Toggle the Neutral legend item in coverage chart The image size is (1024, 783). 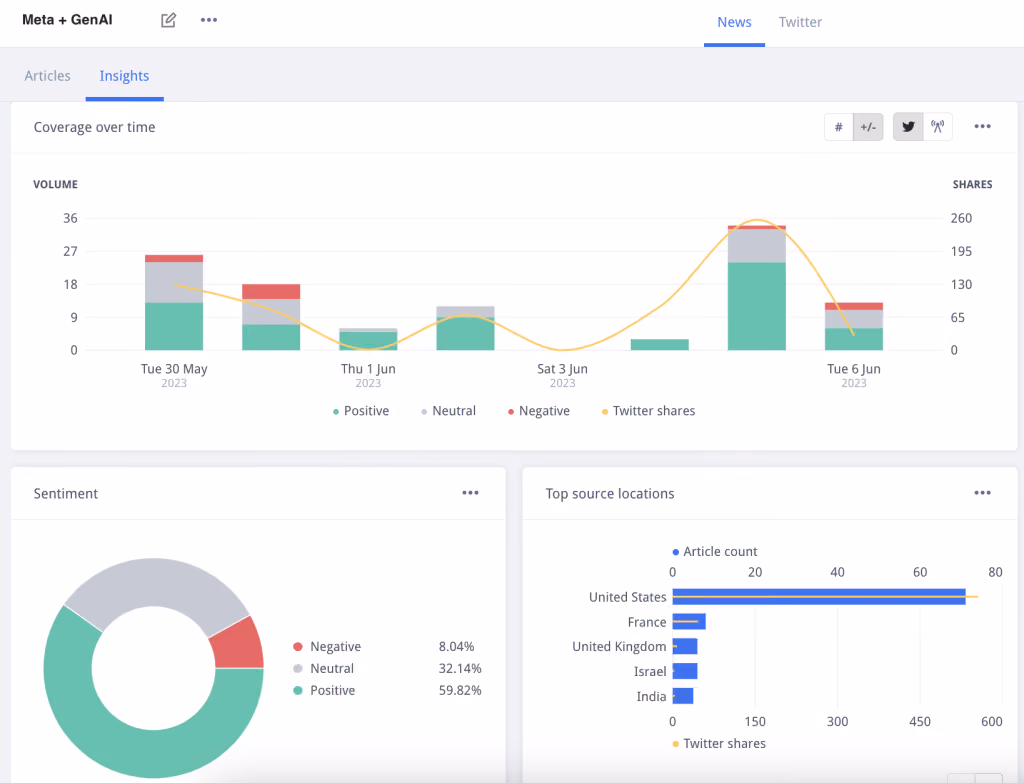tap(448, 411)
